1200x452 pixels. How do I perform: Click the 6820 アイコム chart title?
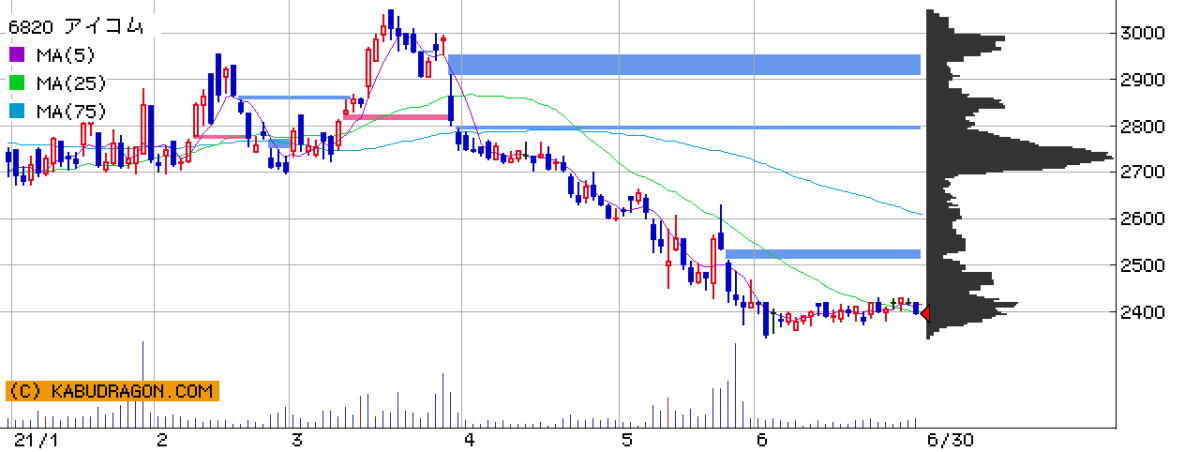(75, 27)
